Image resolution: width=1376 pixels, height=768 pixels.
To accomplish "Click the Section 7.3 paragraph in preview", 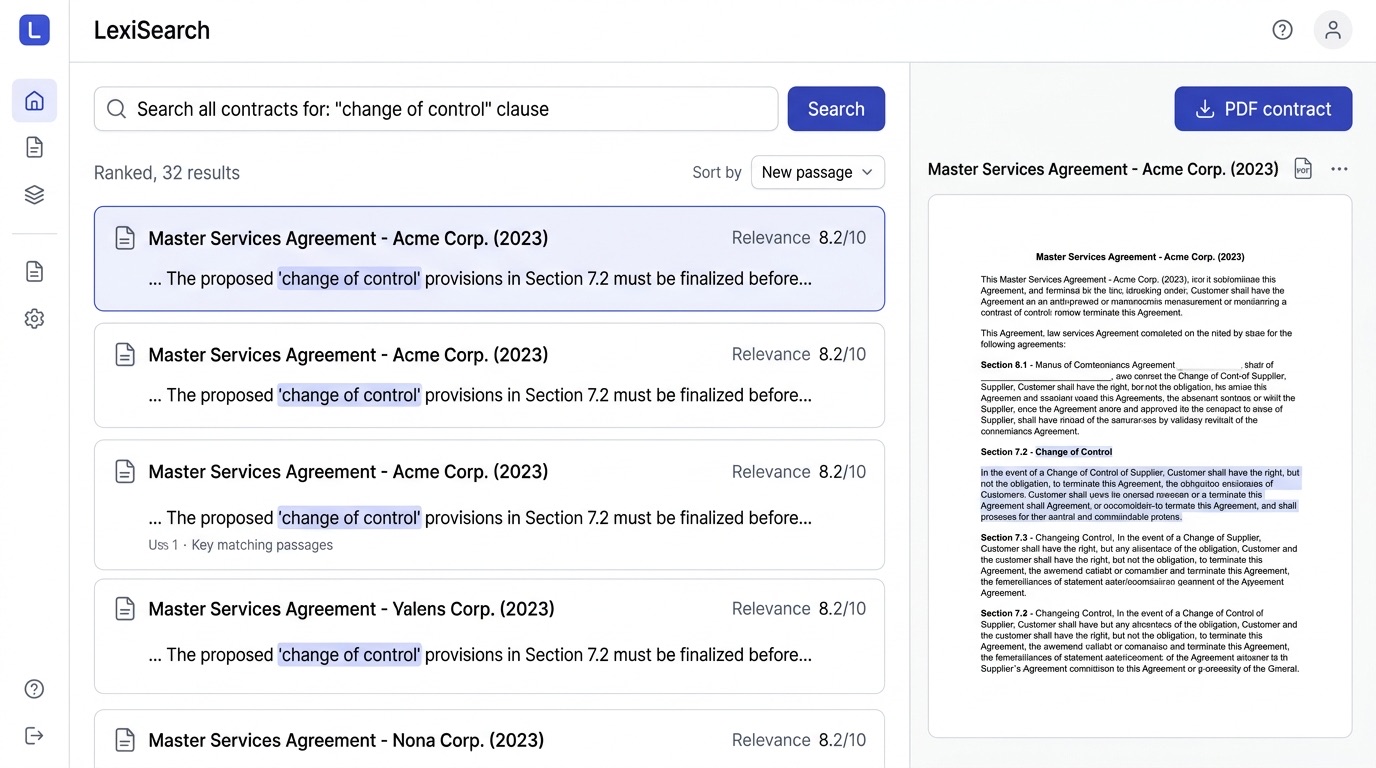I will (1139, 565).
